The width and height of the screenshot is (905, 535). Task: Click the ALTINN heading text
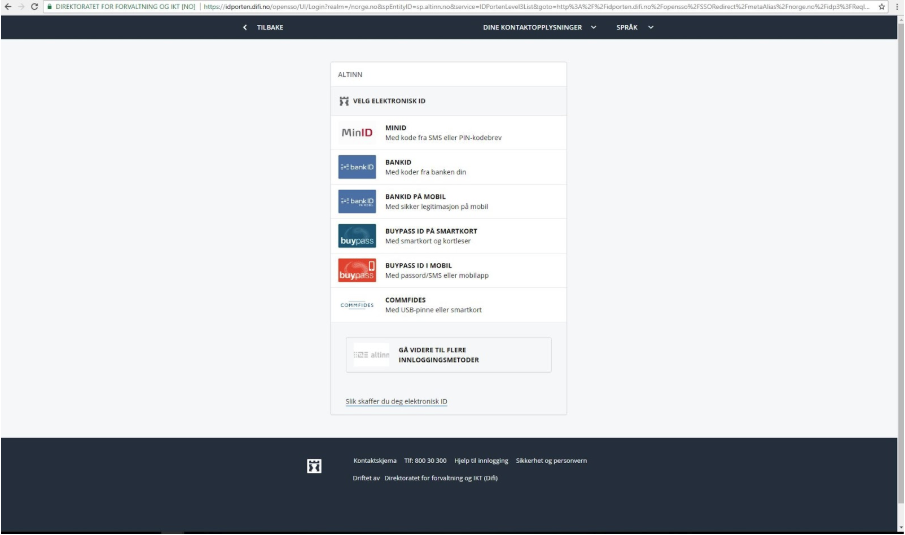[x=350, y=74]
